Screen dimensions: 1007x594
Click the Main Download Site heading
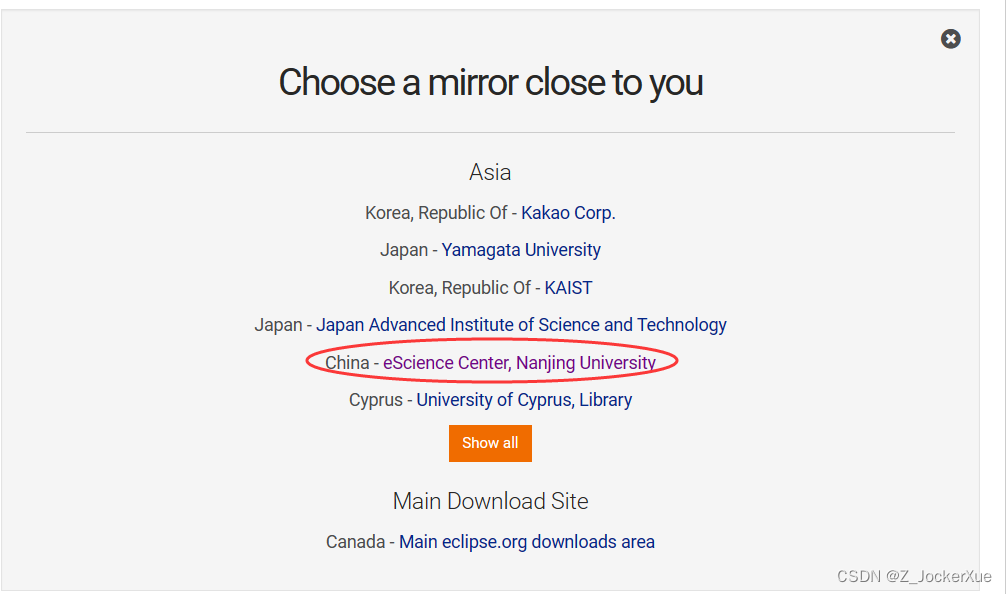coord(490,501)
